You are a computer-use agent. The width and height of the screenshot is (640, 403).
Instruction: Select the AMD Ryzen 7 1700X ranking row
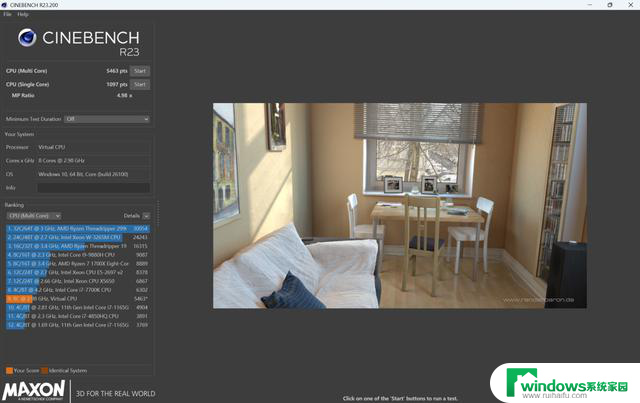(78, 264)
